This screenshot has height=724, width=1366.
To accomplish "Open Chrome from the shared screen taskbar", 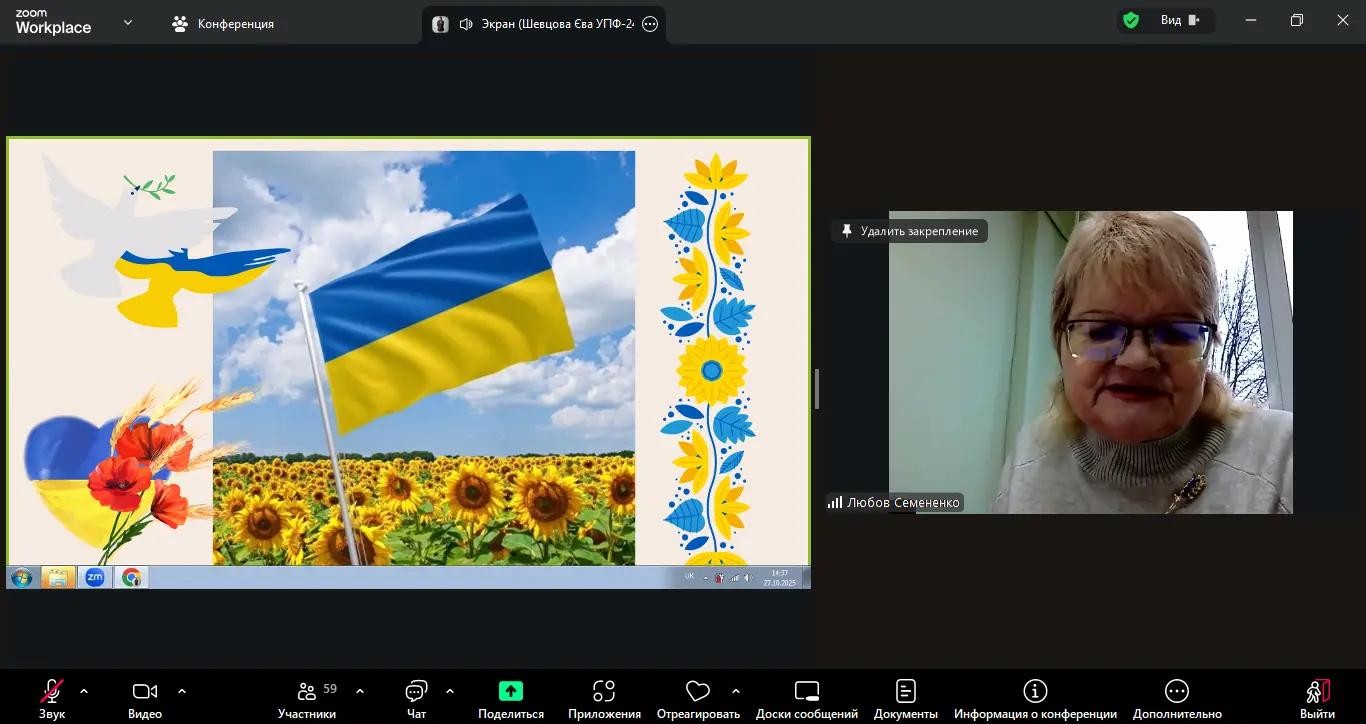I will coord(131,577).
